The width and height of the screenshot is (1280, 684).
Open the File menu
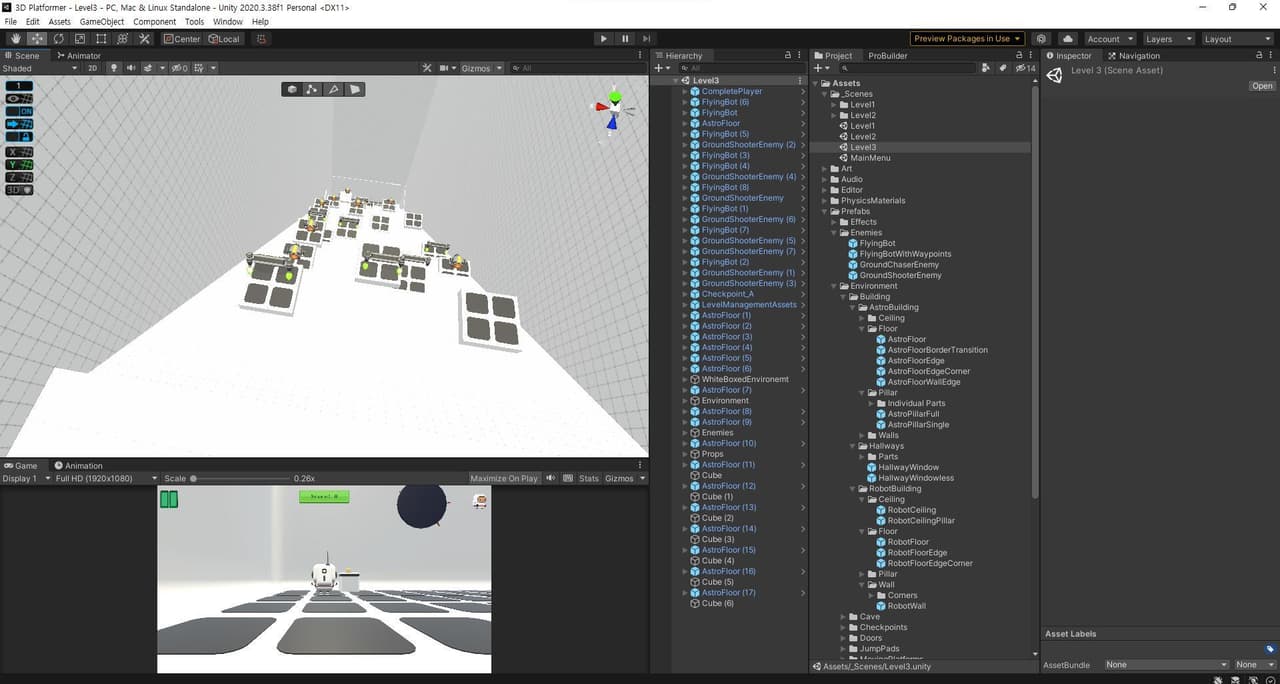[x=11, y=21]
